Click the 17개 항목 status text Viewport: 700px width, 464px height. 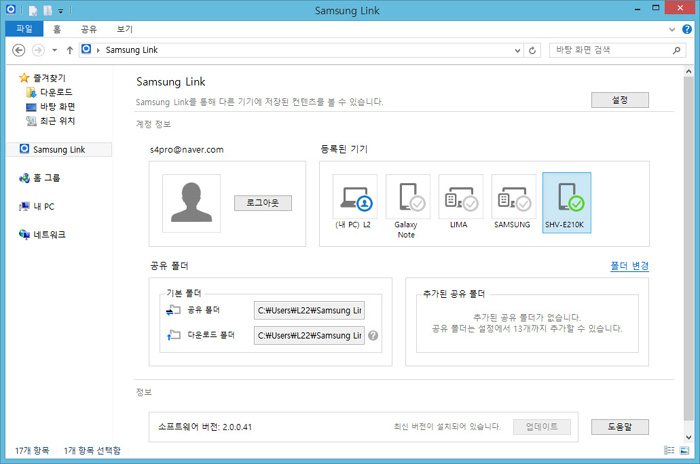(x=32, y=451)
